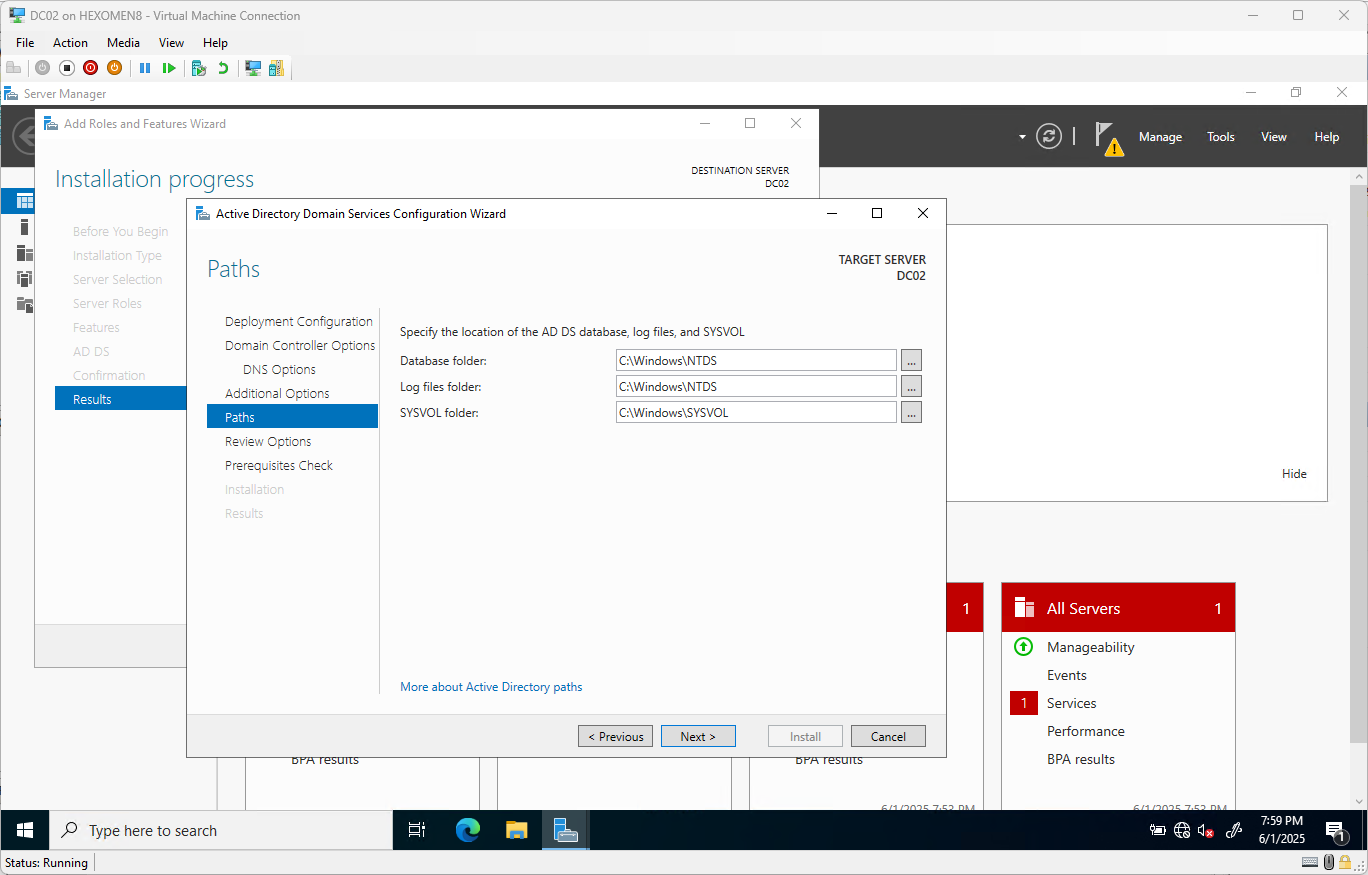Open the Action menu
Viewport: 1368px width, 875px height.
(x=70, y=43)
